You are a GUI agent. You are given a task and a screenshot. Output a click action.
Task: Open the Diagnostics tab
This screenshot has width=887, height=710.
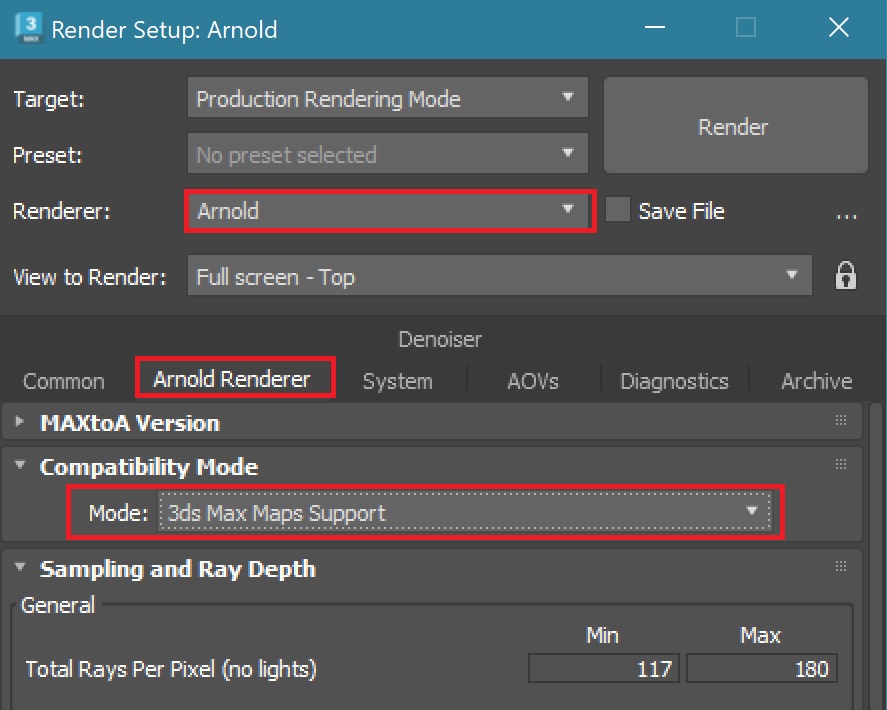pos(674,381)
